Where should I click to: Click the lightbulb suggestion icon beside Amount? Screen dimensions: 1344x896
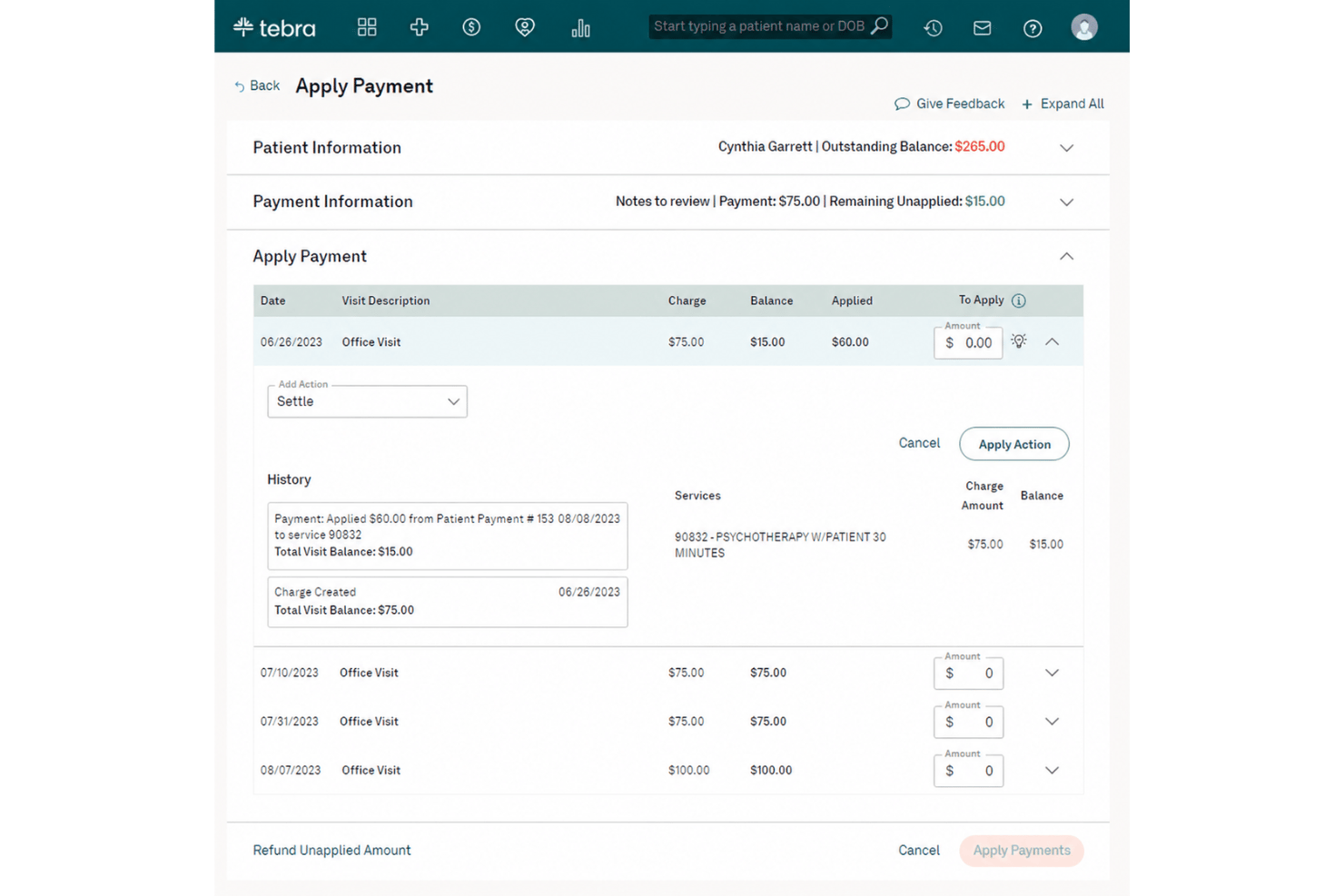pyautogui.click(x=1019, y=341)
